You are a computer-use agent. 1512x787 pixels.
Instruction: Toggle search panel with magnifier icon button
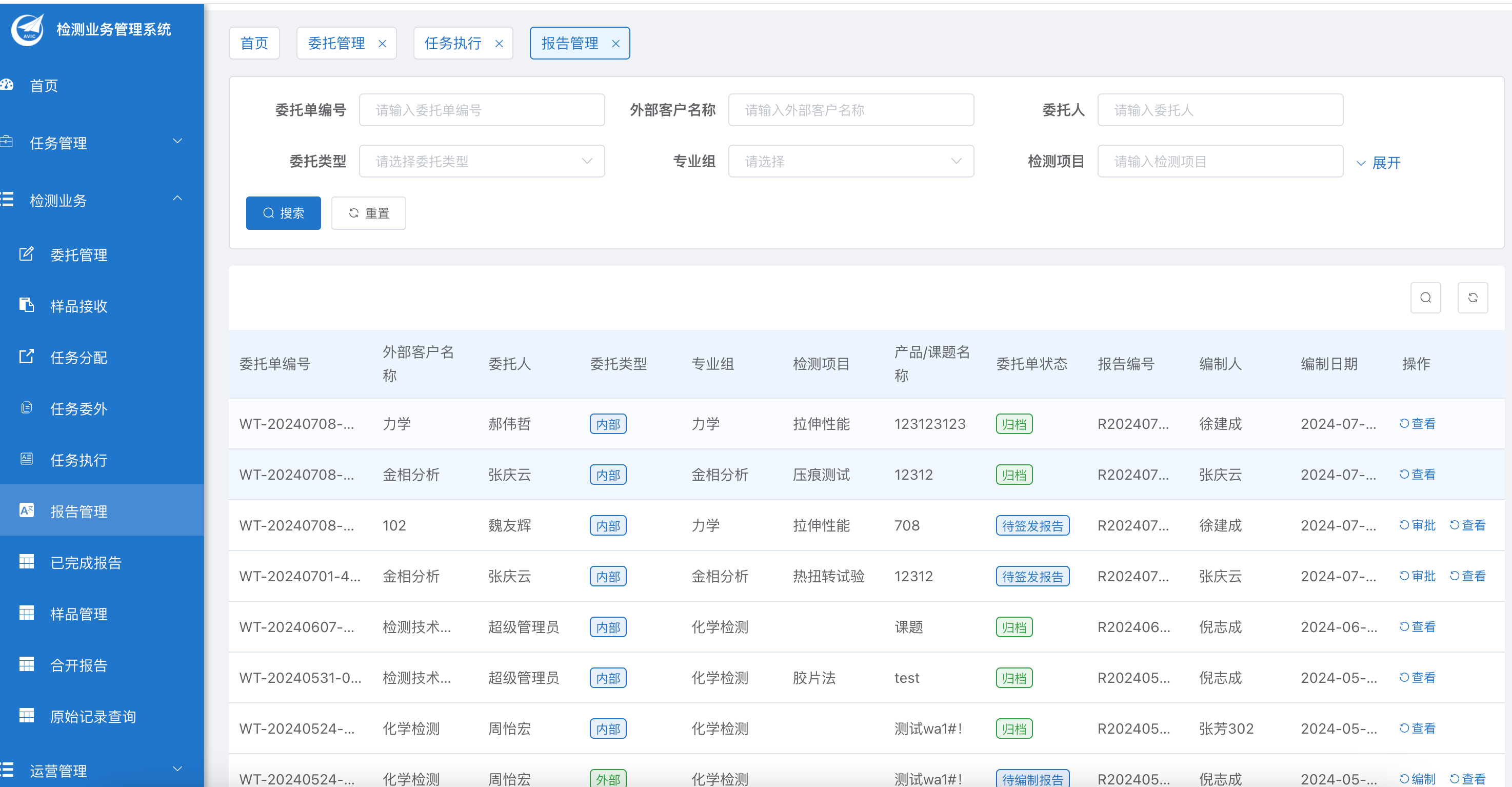coord(1425,298)
